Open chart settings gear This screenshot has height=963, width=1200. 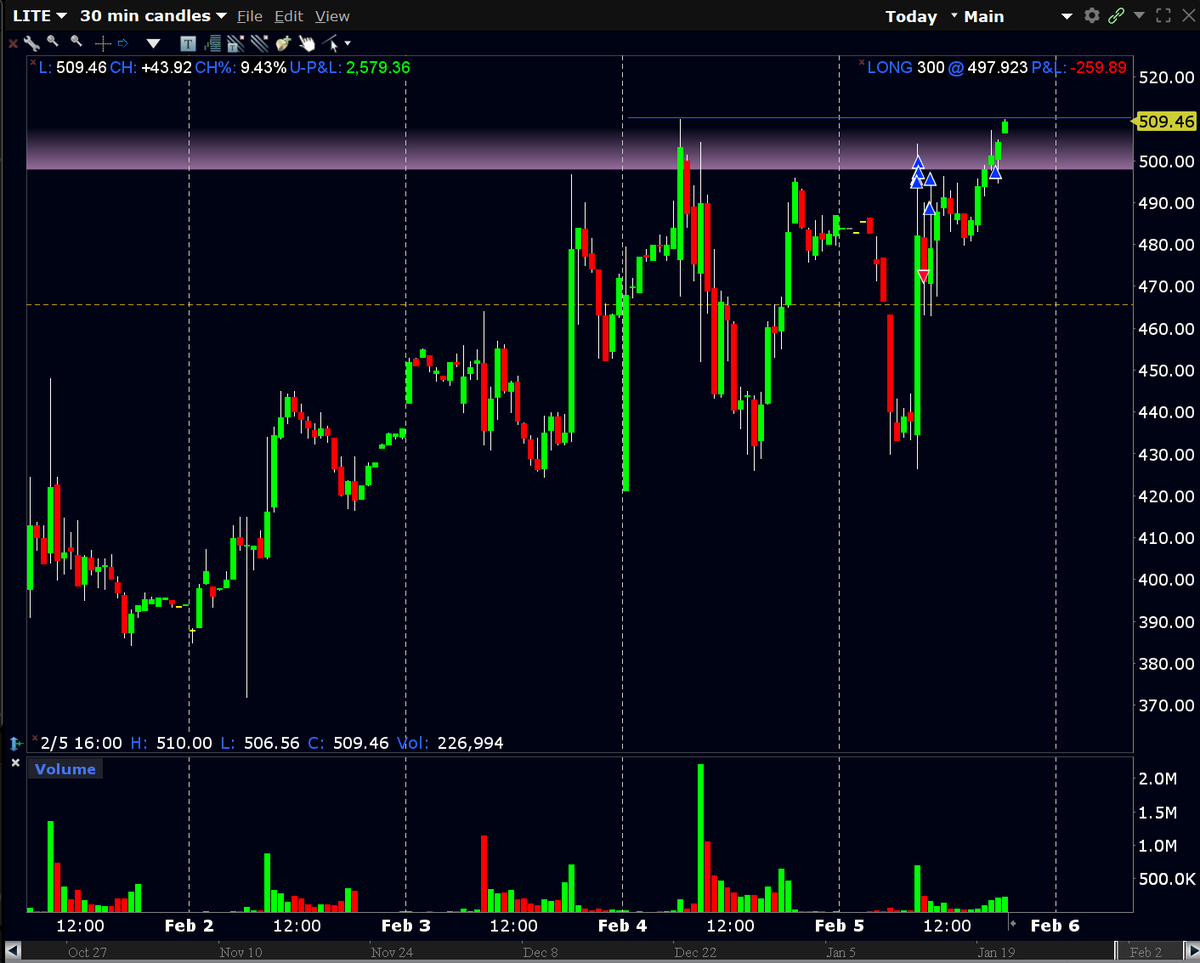[x=1092, y=16]
